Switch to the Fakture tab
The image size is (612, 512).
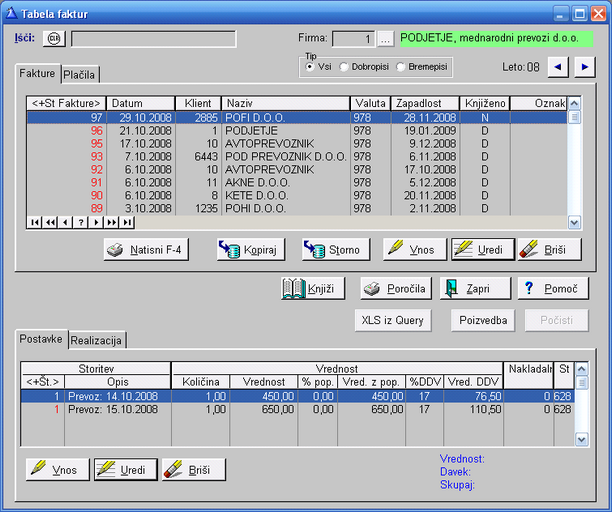pos(37,73)
